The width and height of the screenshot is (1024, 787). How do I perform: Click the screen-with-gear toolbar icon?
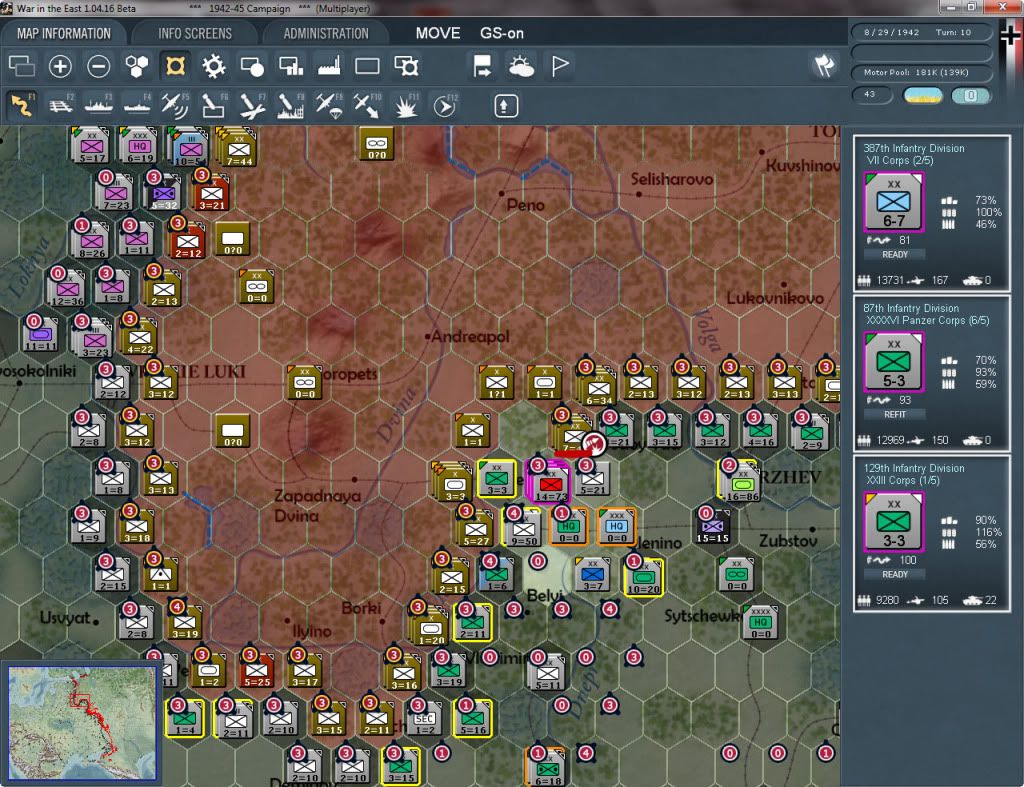(406, 66)
